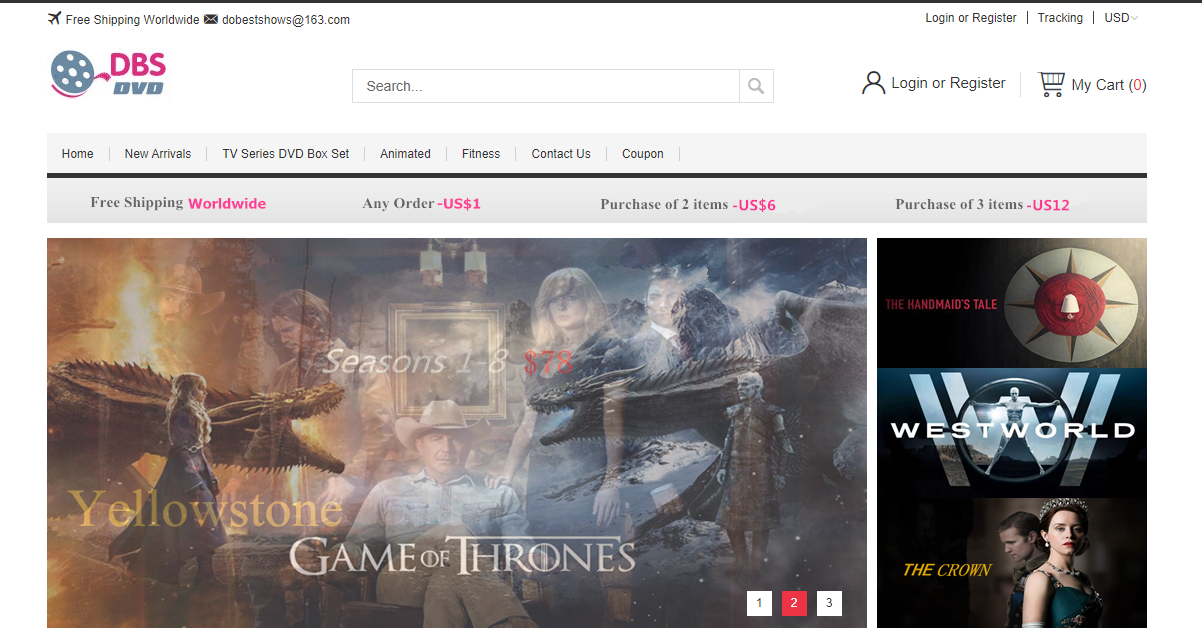Click the Free Shipping Worldwide promo text
The image size is (1202, 642).
[178, 203]
